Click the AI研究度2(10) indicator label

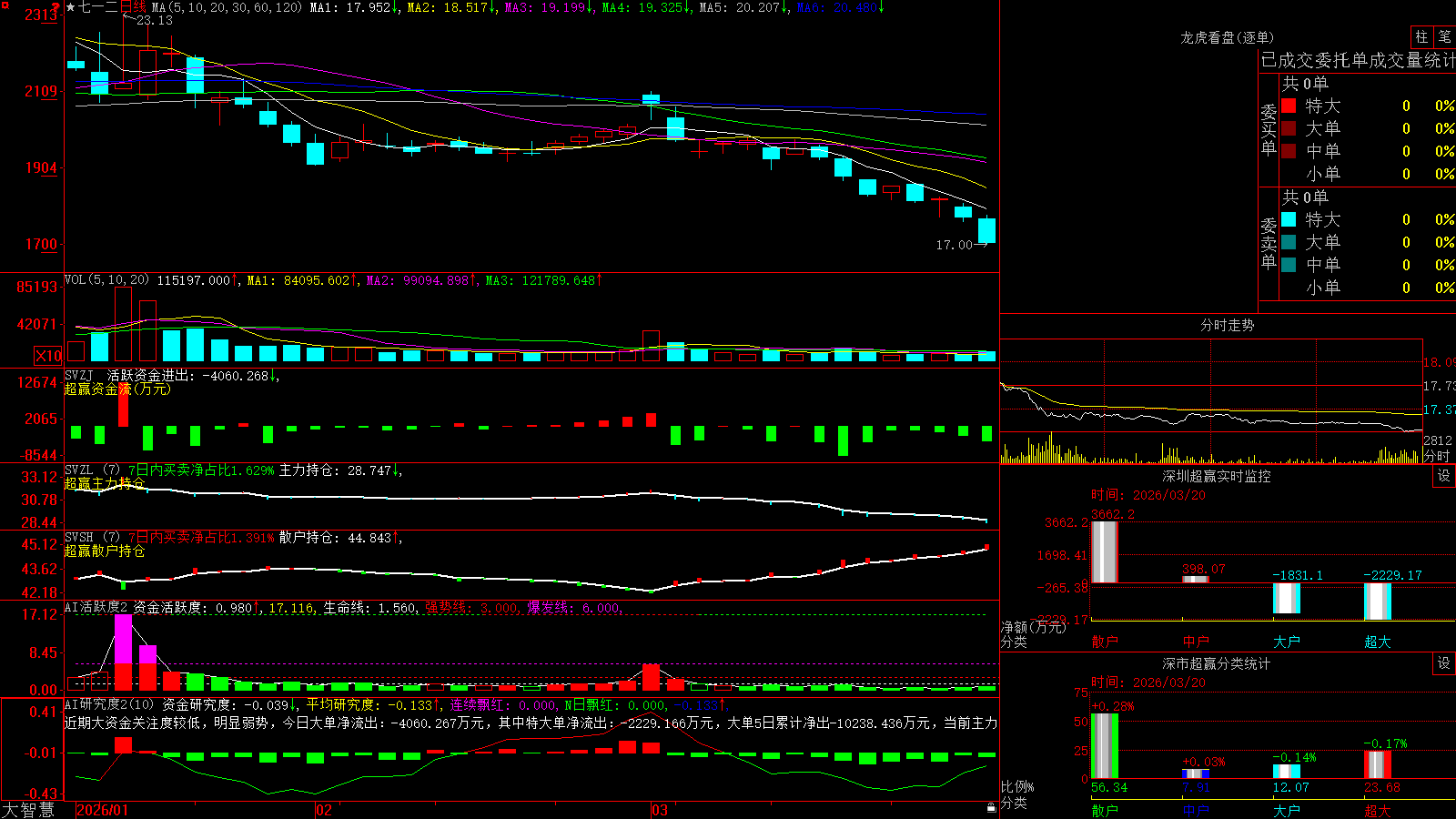[109, 704]
